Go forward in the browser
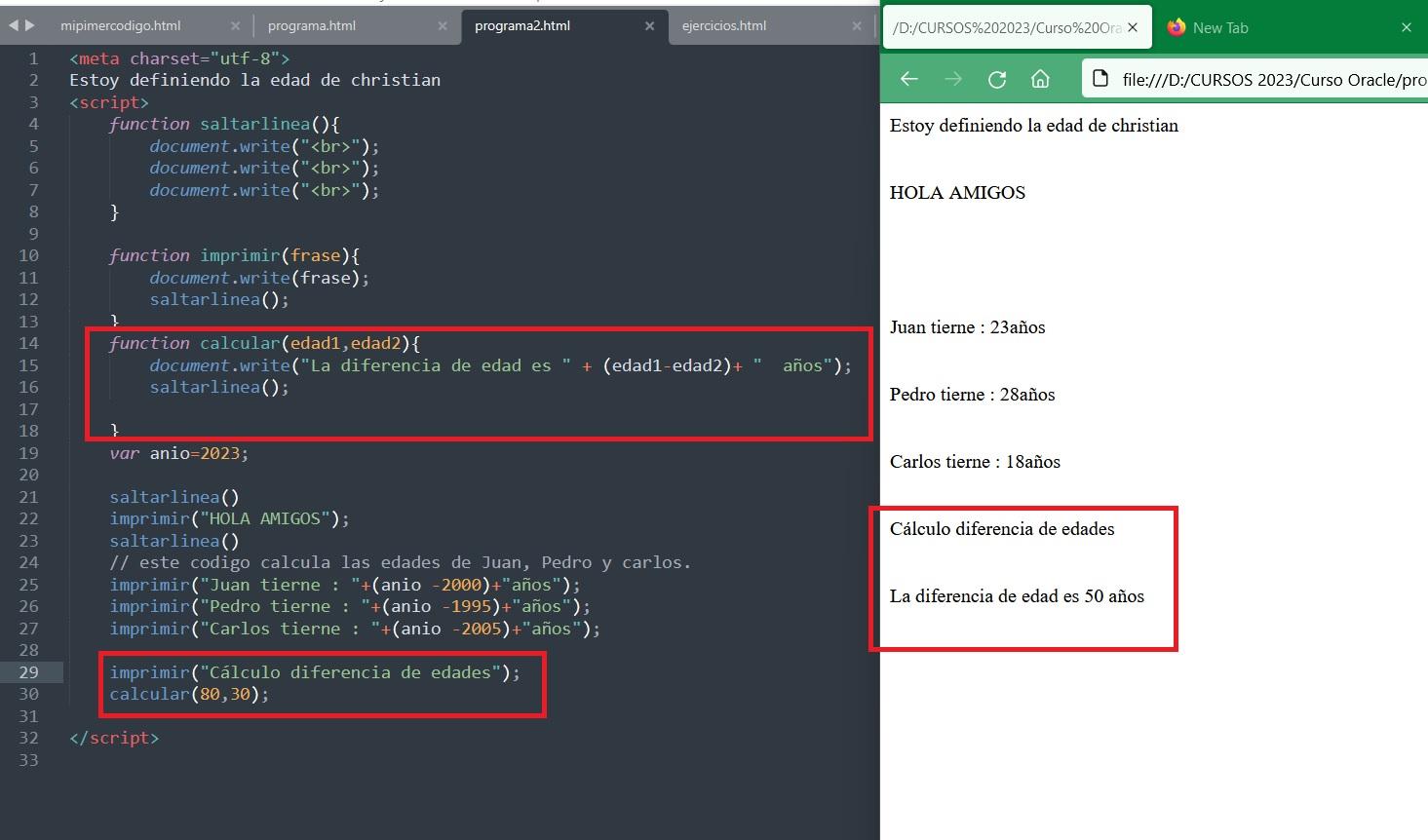The height and width of the screenshot is (840, 1428). (x=953, y=79)
